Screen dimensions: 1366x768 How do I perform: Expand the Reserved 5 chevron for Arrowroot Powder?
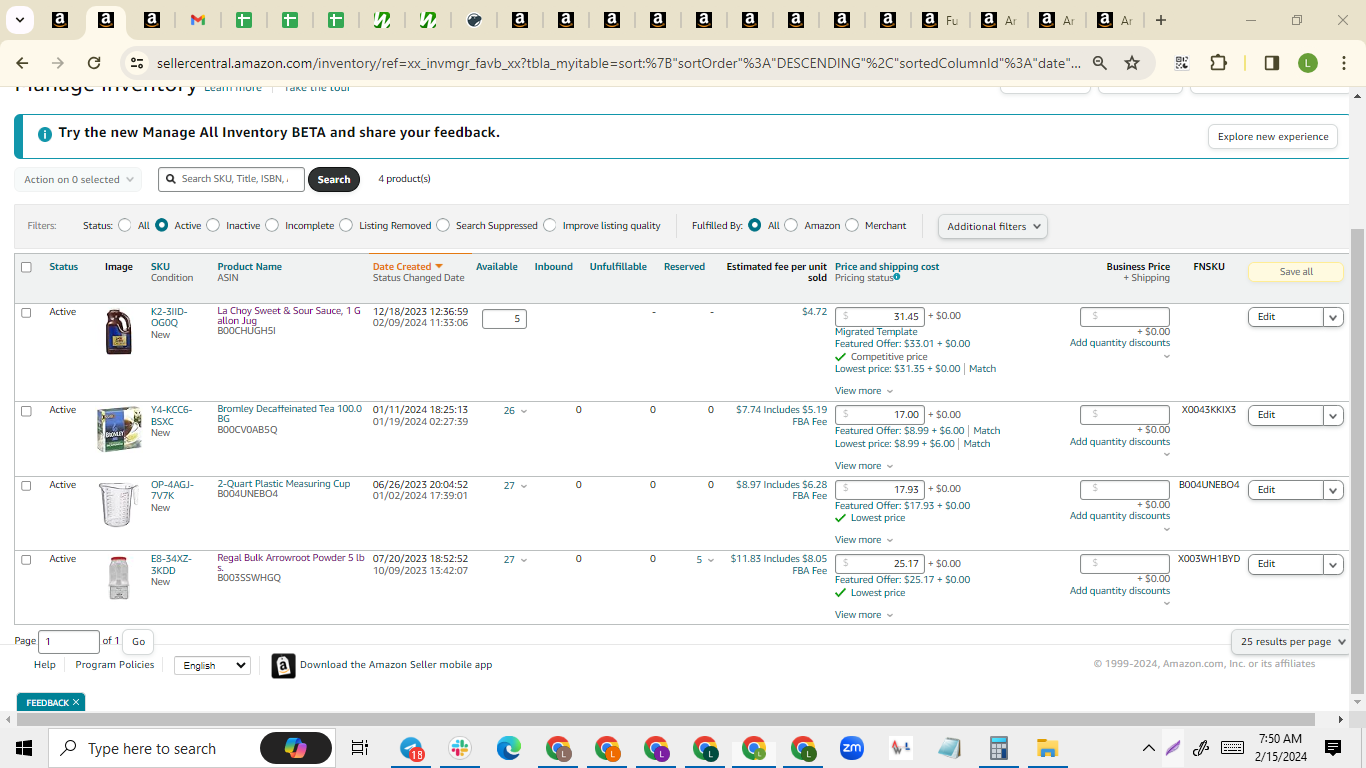coord(711,560)
